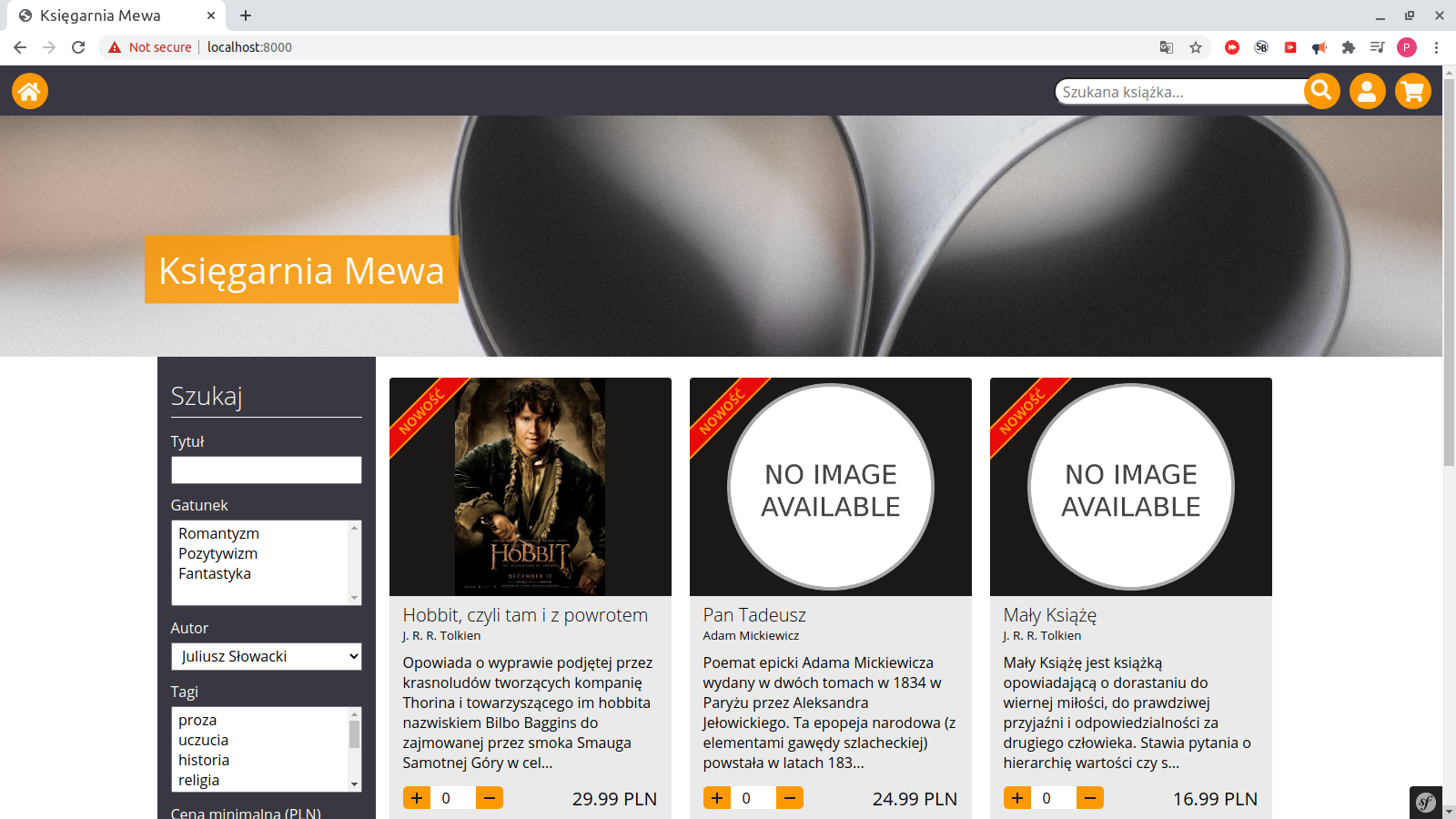This screenshot has width=1456, height=819.
Task: Click the orange home icon
Action: (29, 91)
